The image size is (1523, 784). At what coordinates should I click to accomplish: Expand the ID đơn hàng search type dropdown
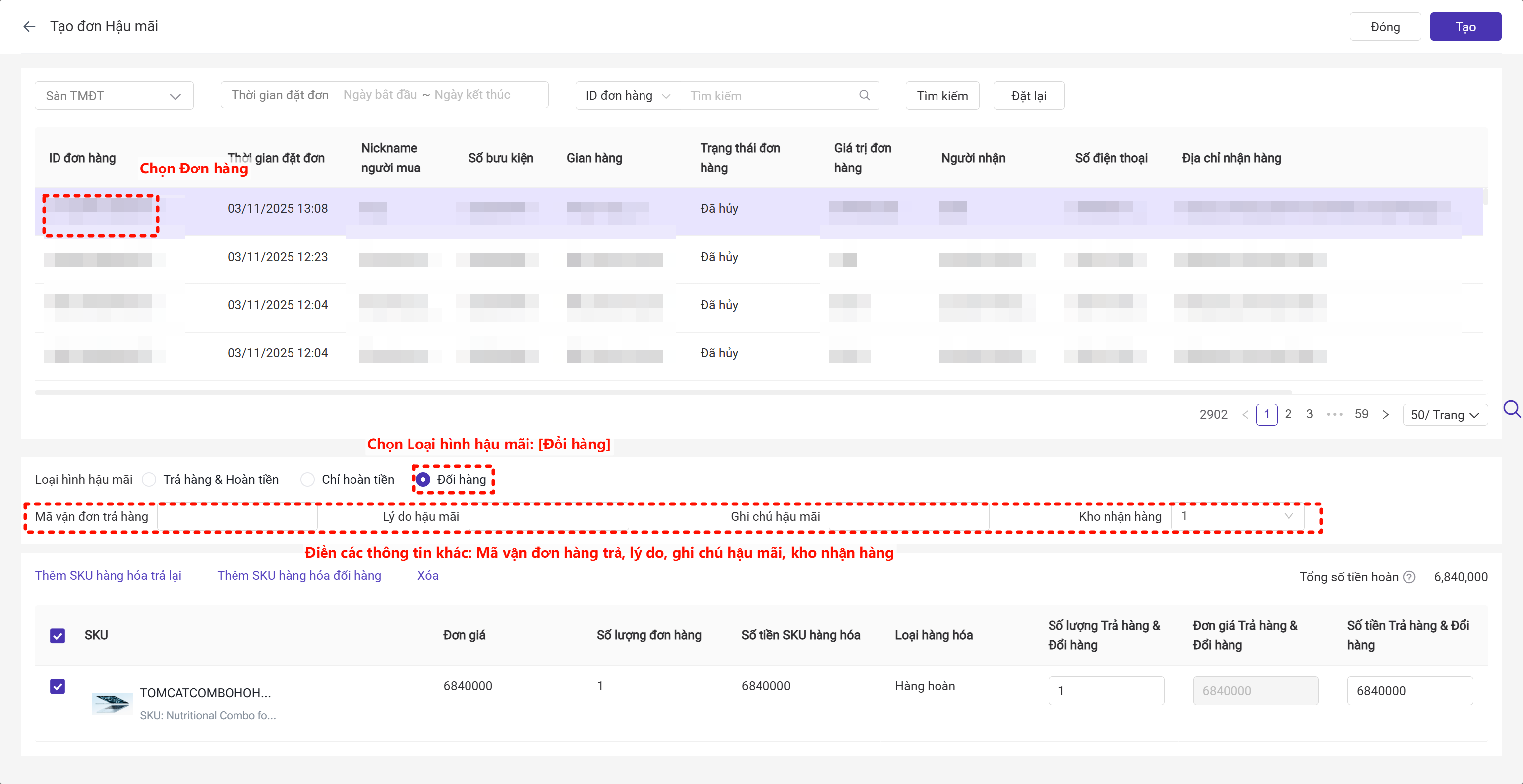(x=627, y=96)
